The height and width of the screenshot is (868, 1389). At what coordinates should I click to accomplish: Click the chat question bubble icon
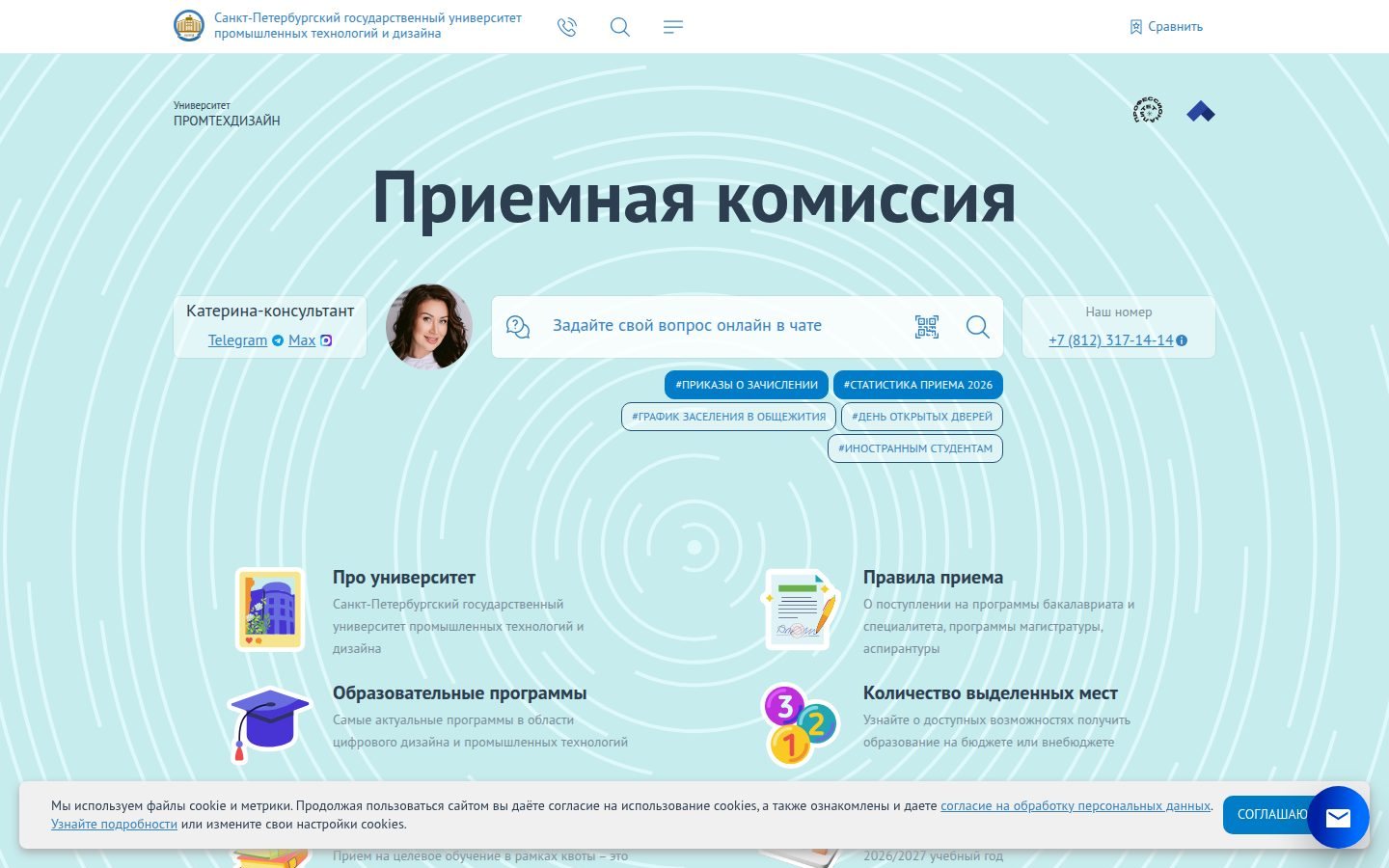click(x=518, y=327)
